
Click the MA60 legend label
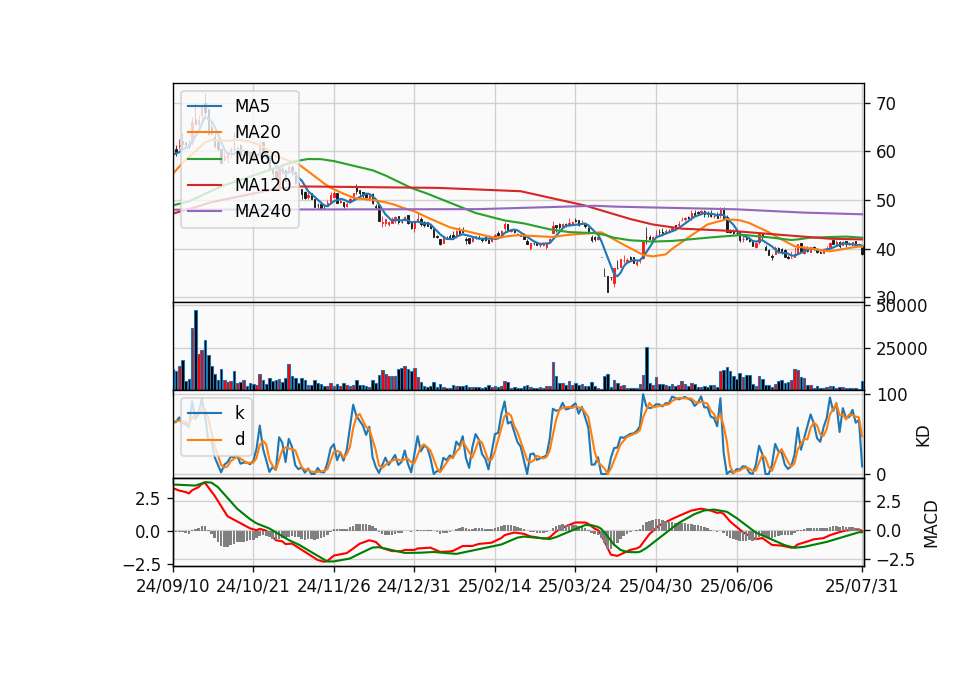tap(257, 159)
